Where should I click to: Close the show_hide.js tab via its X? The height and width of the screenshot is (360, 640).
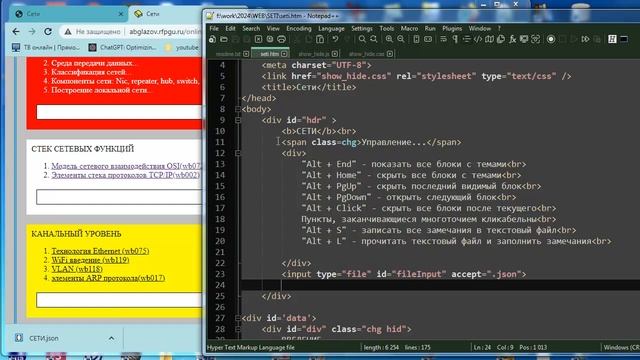tap(335, 54)
